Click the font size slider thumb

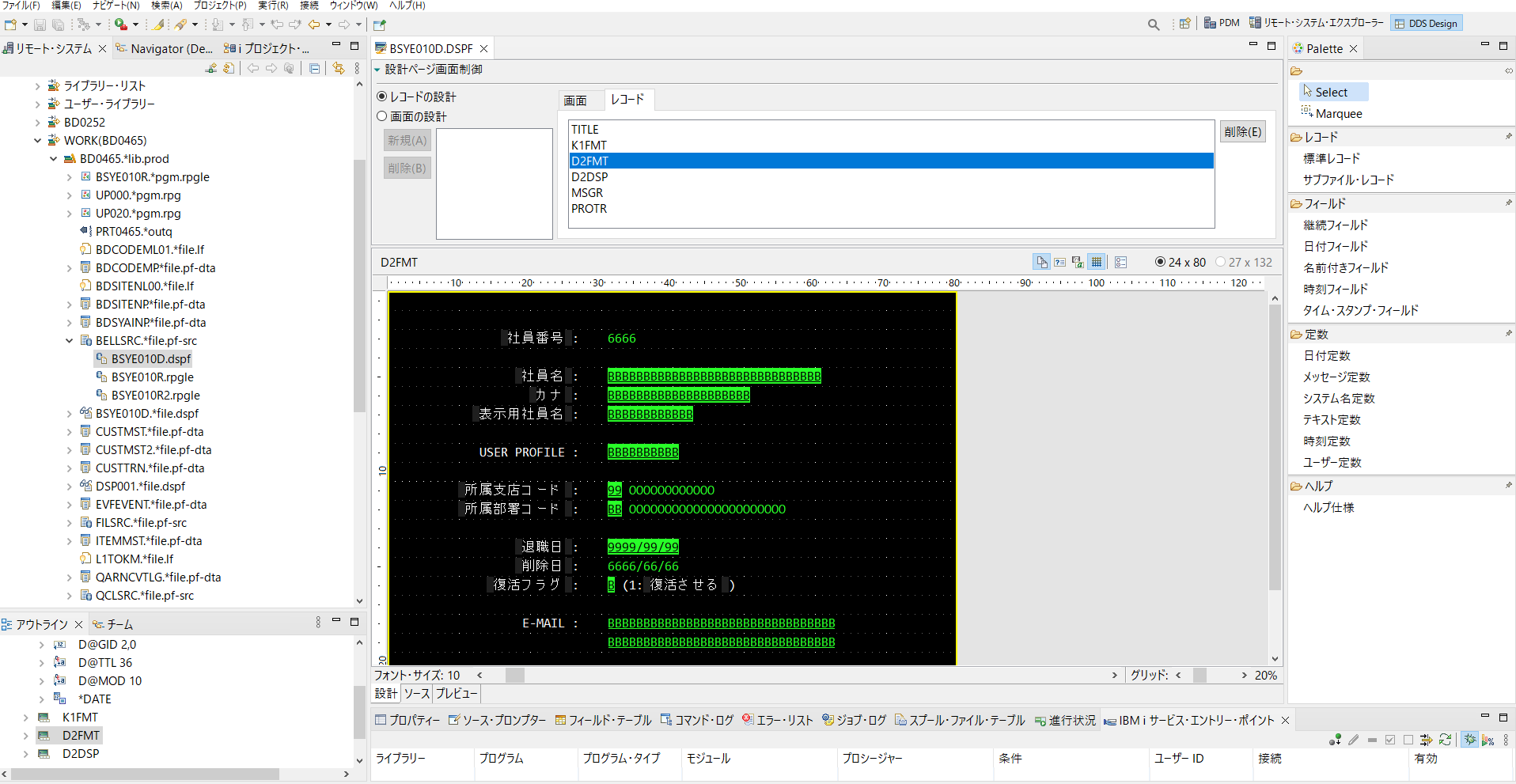click(x=515, y=675)
